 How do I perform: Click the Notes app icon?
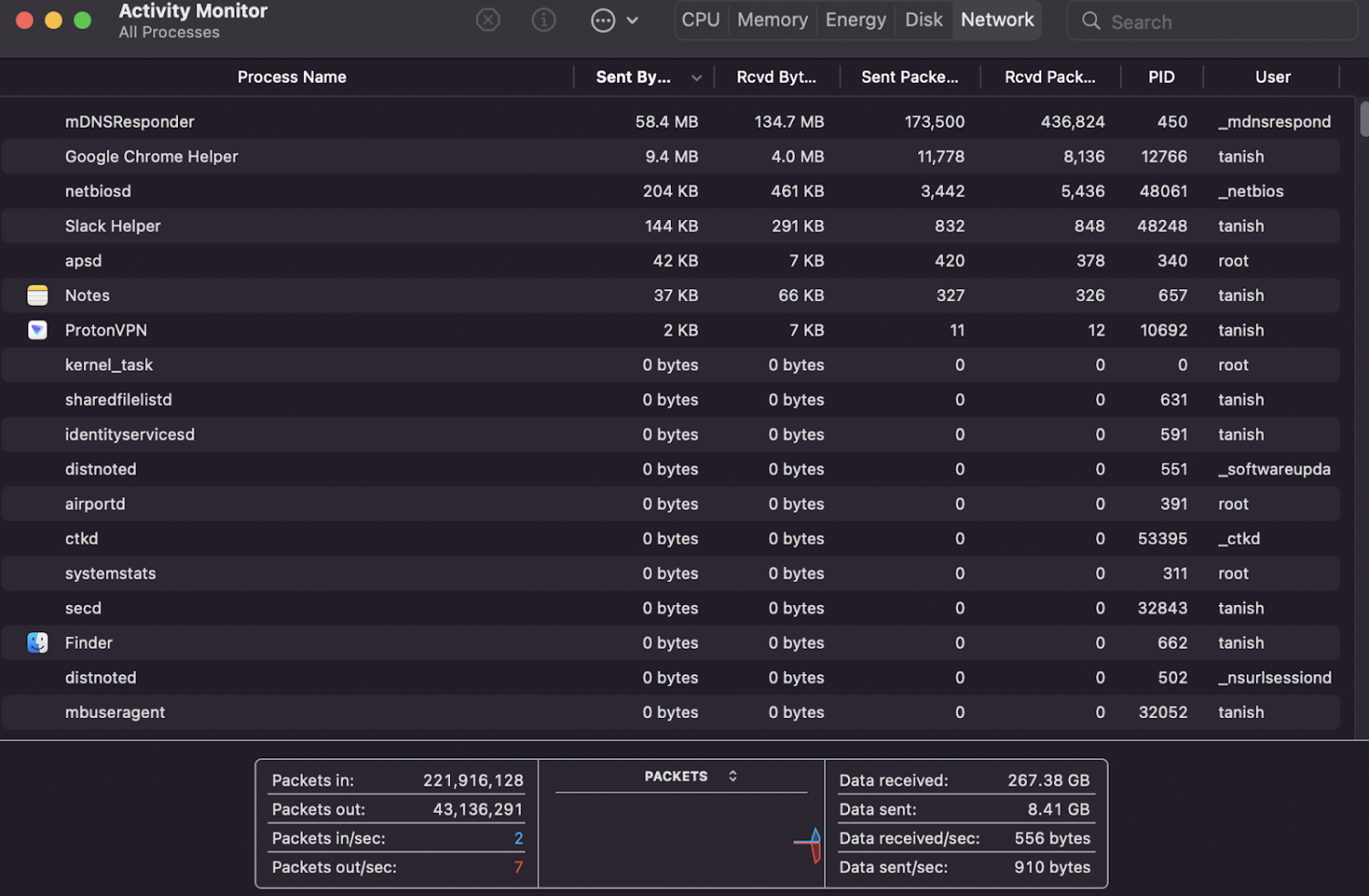(x=37, y=296)
